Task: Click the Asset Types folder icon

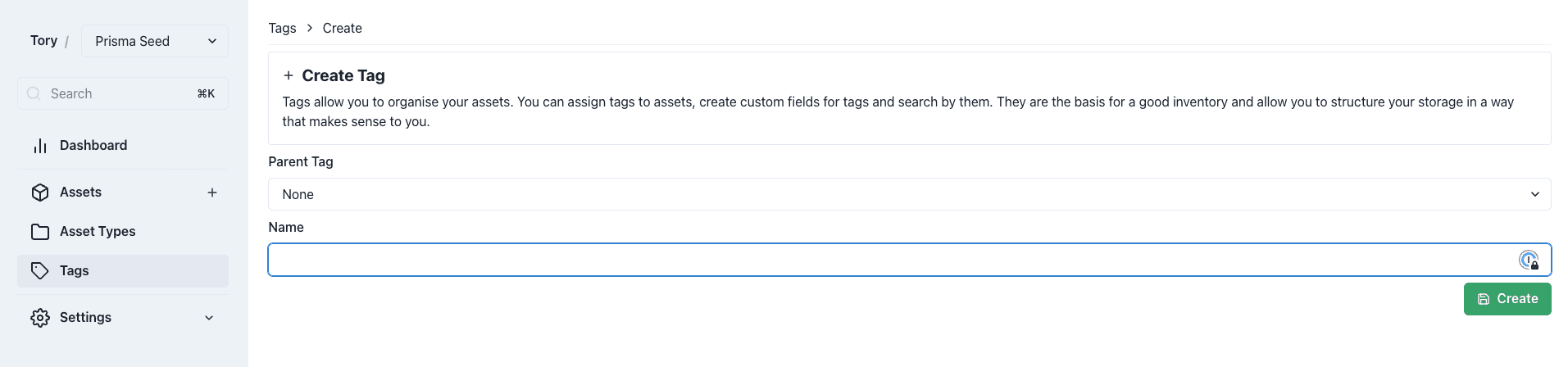Action: tap(40, 232)
